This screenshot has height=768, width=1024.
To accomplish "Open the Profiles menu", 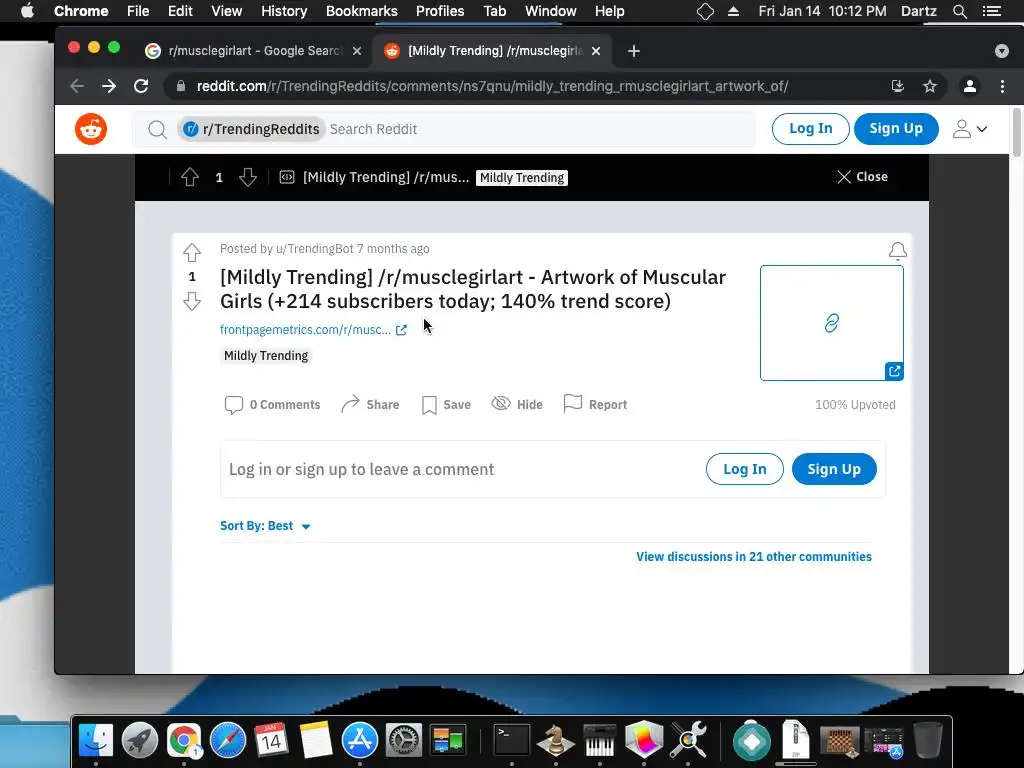I will pyautogui.click(x=440, y=11).
